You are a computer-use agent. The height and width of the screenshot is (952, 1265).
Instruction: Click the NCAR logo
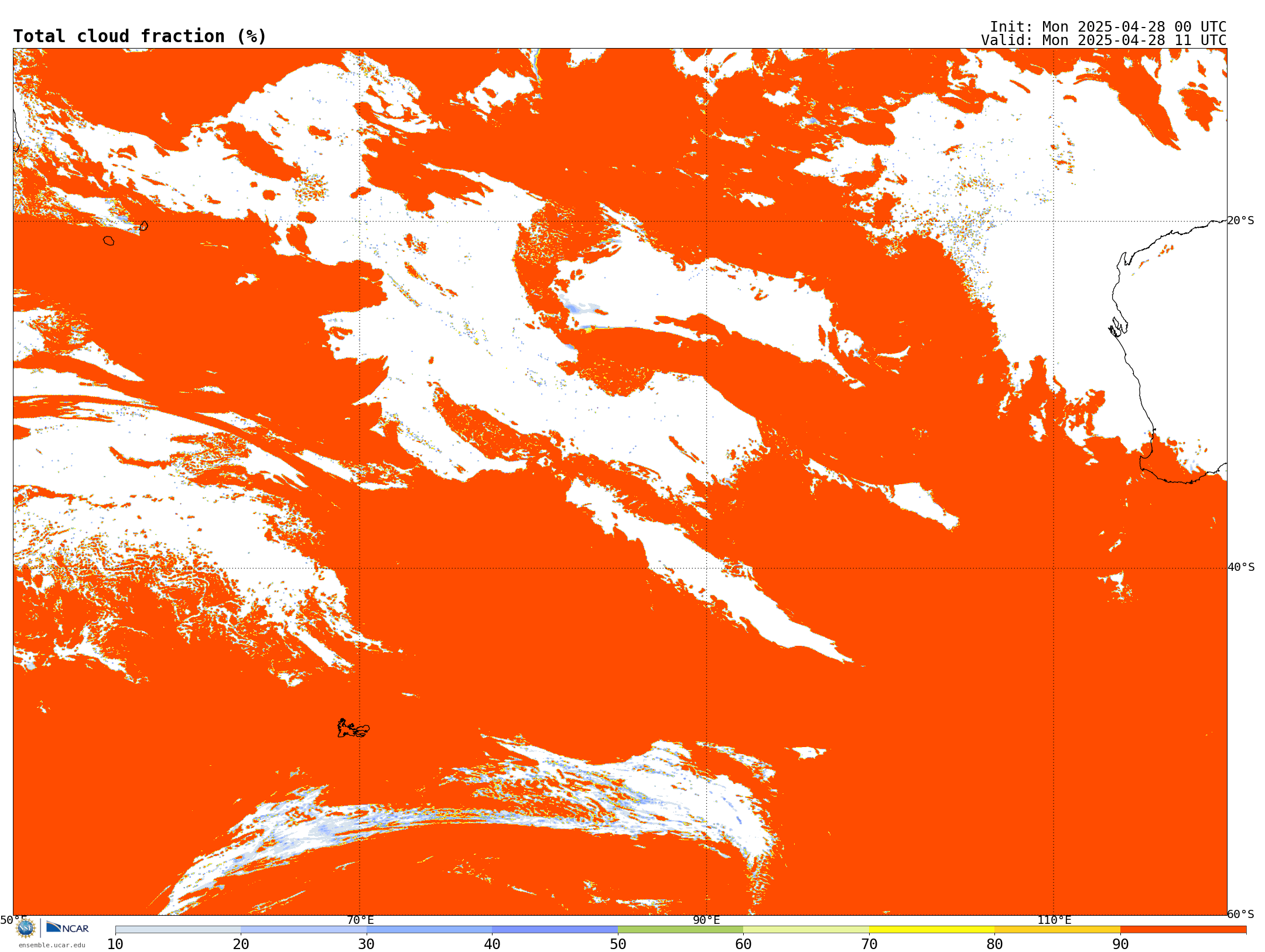coord(67,927)
